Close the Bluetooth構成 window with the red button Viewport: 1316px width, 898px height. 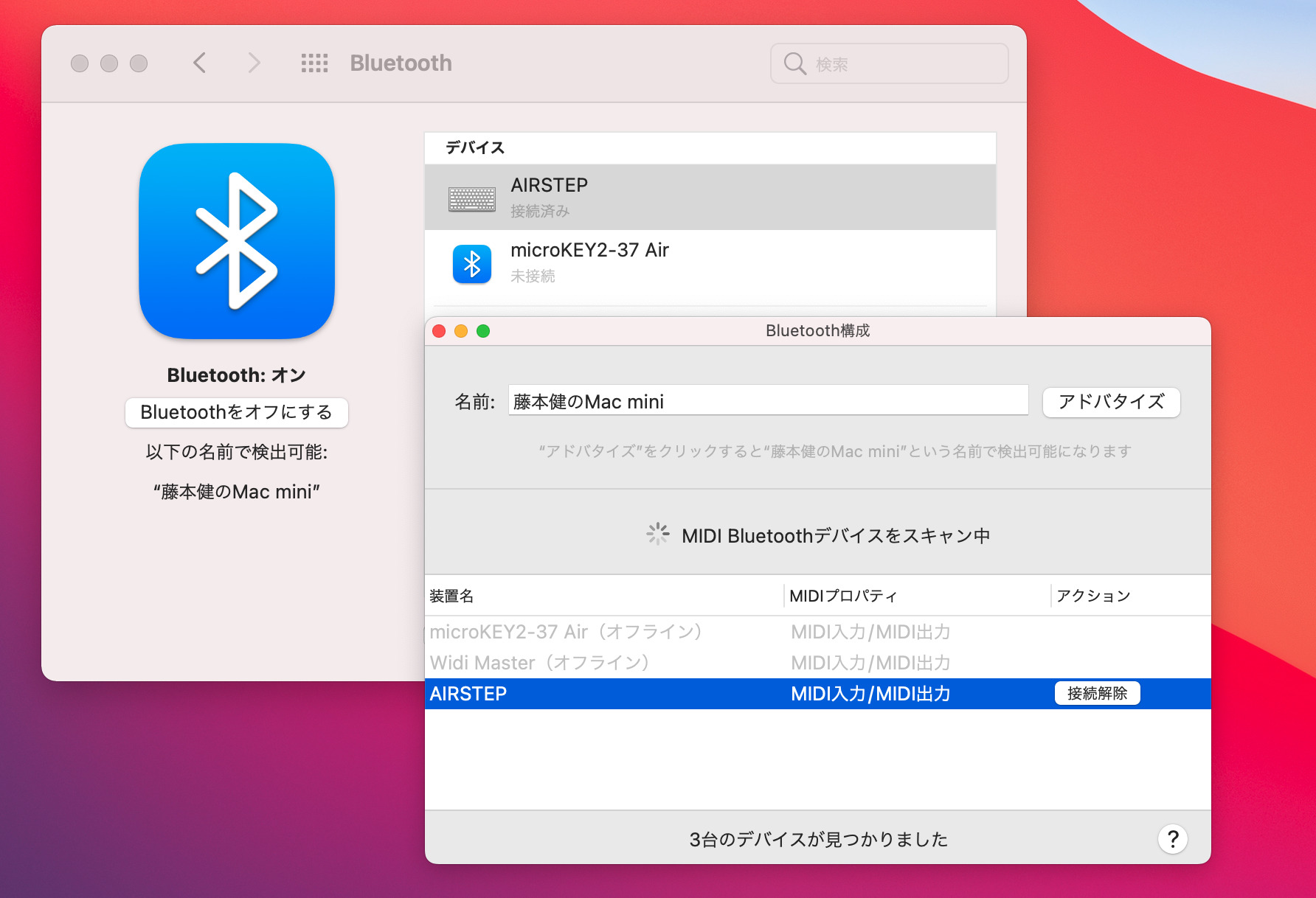[439, 331]
